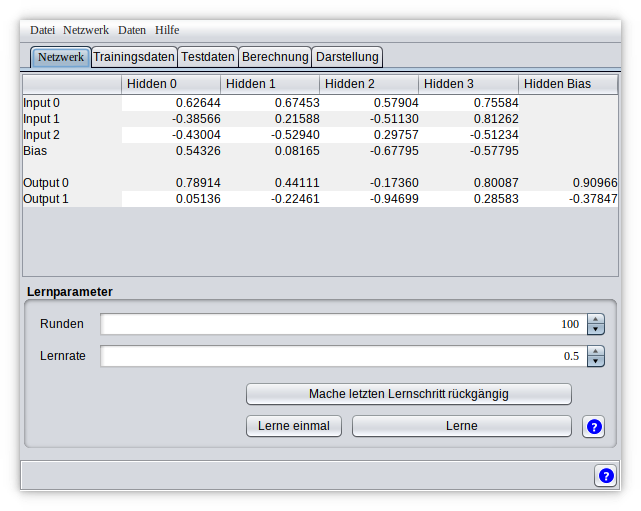
Task: Switch to the Testdaten tab
Action: [208, 57]
